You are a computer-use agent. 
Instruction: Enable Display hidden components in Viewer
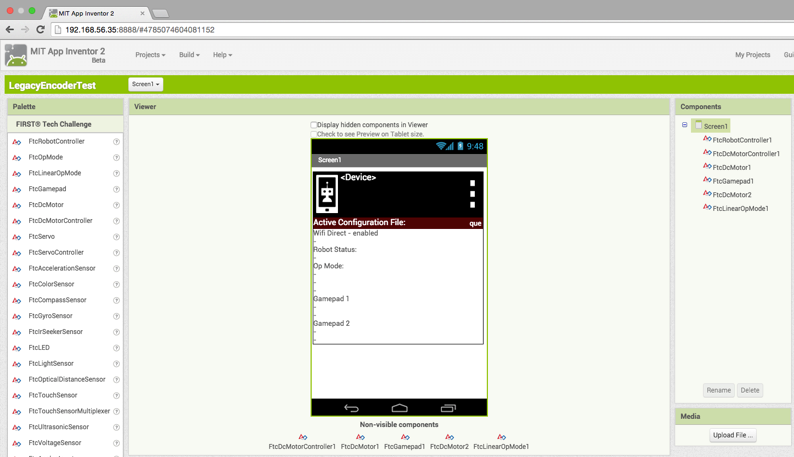tap(313, 125)
